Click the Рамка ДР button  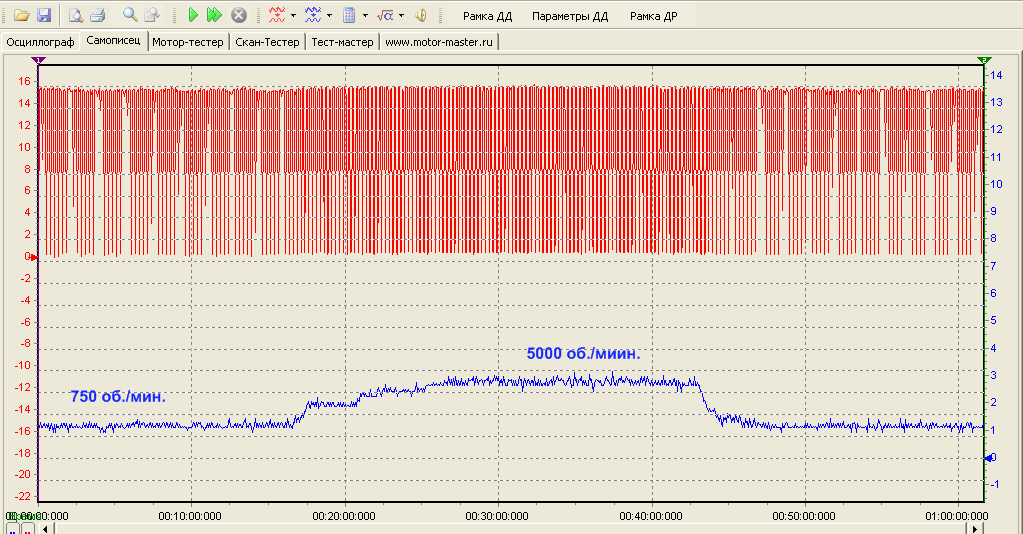[x=653, y=16]
